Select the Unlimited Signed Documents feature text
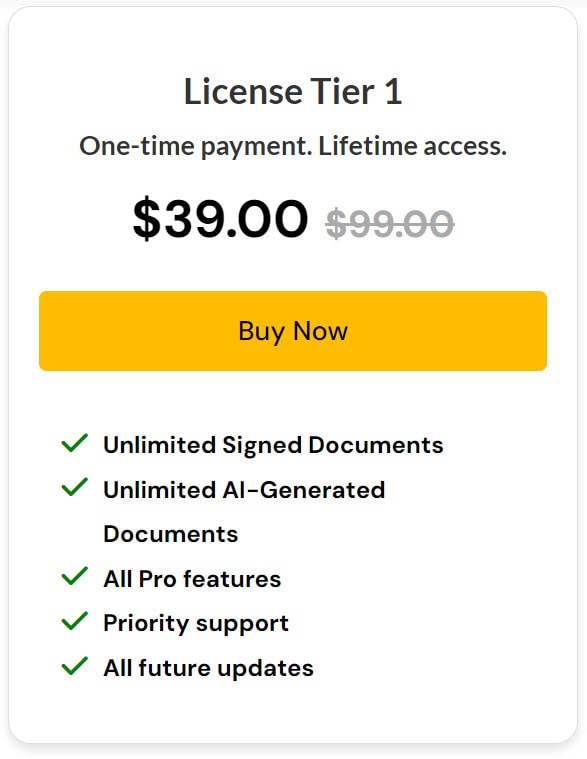The image size is (587, 759). coord(273,445)
